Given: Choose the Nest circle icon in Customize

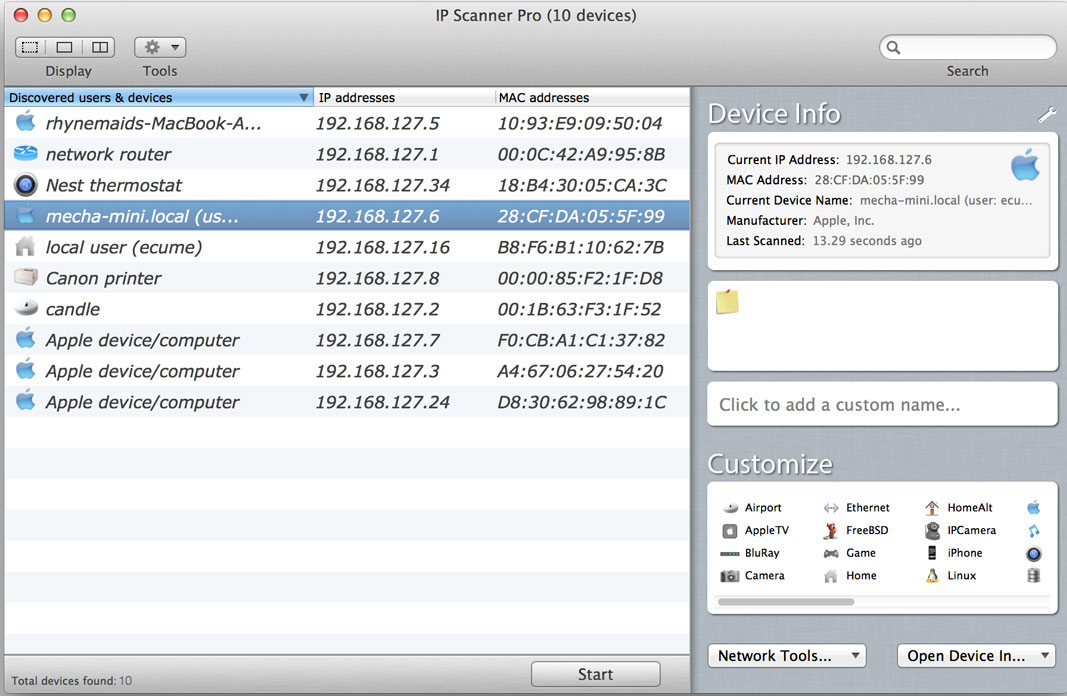Looking at the screenshot, I should (x=1033, y=554).
